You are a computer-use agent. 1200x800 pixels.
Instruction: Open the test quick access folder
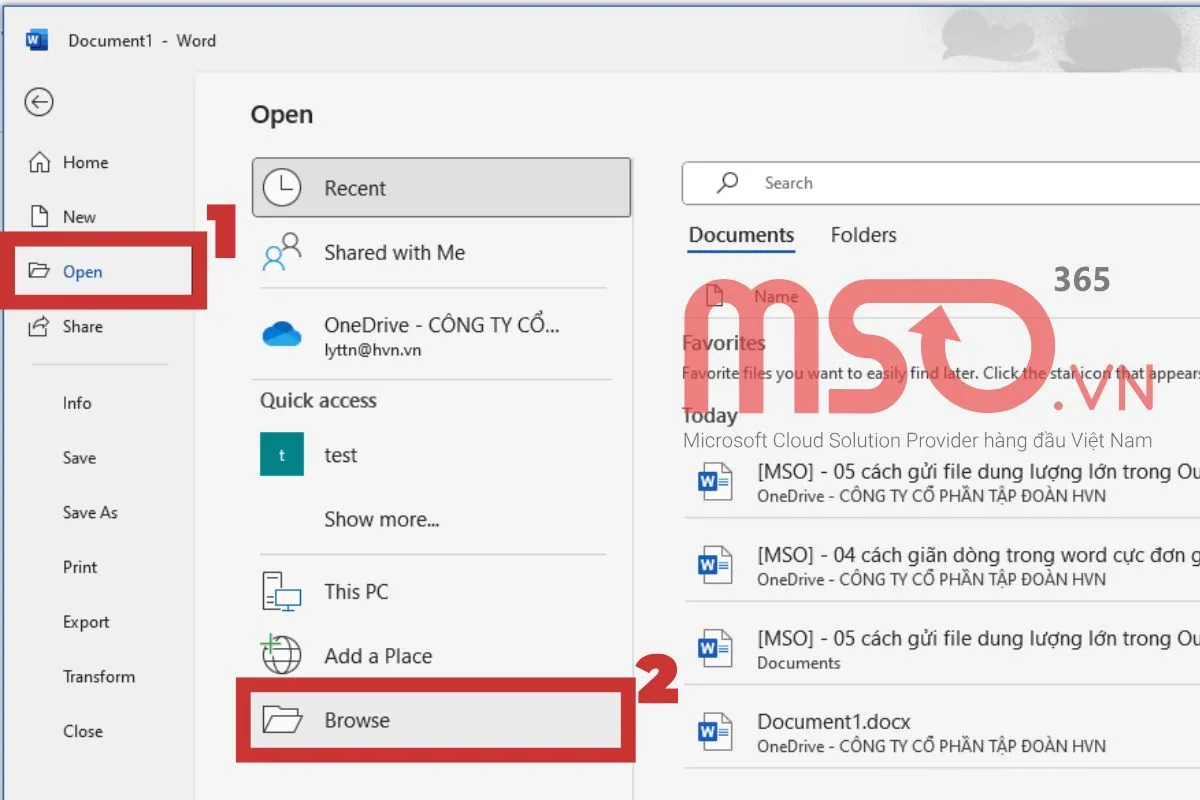pos(340,455)
